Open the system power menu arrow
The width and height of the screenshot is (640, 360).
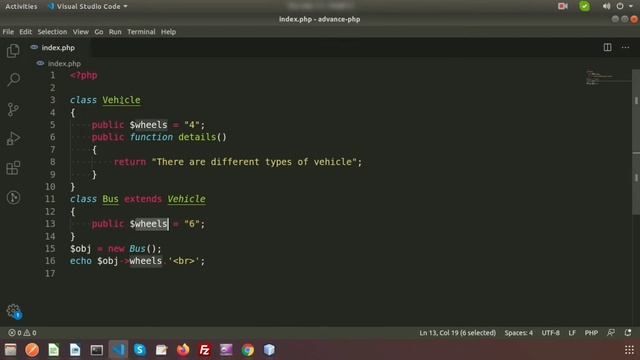(x=631, y=6)
